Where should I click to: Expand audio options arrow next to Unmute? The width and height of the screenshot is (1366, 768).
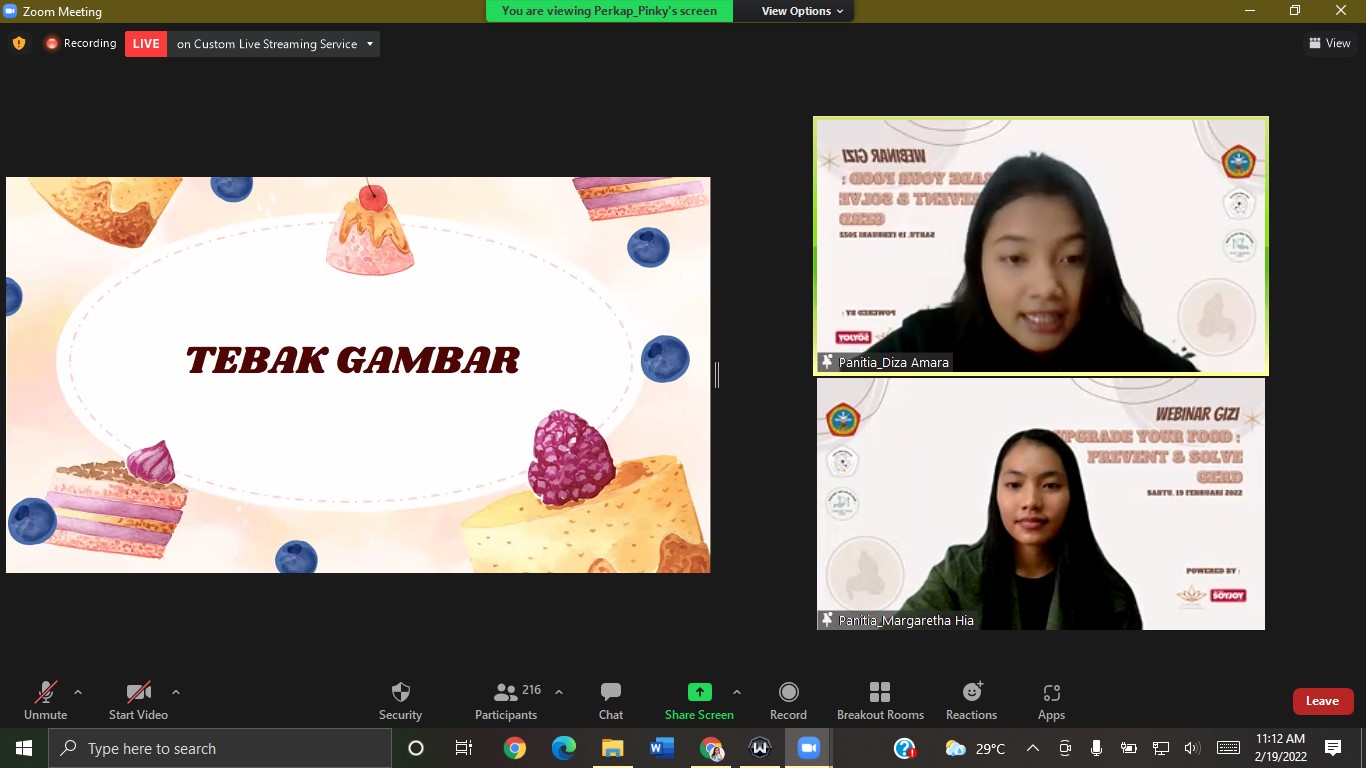[x=78, y=692]
